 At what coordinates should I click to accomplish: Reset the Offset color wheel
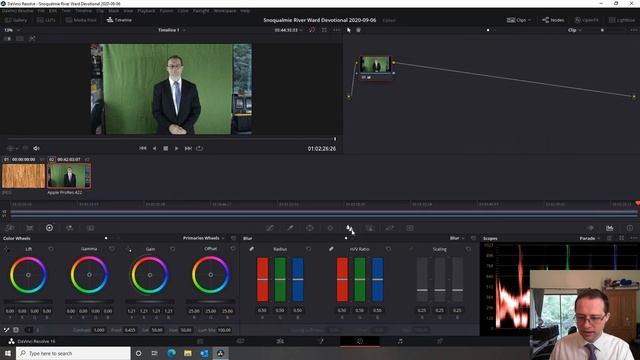[x=233, y=249]
